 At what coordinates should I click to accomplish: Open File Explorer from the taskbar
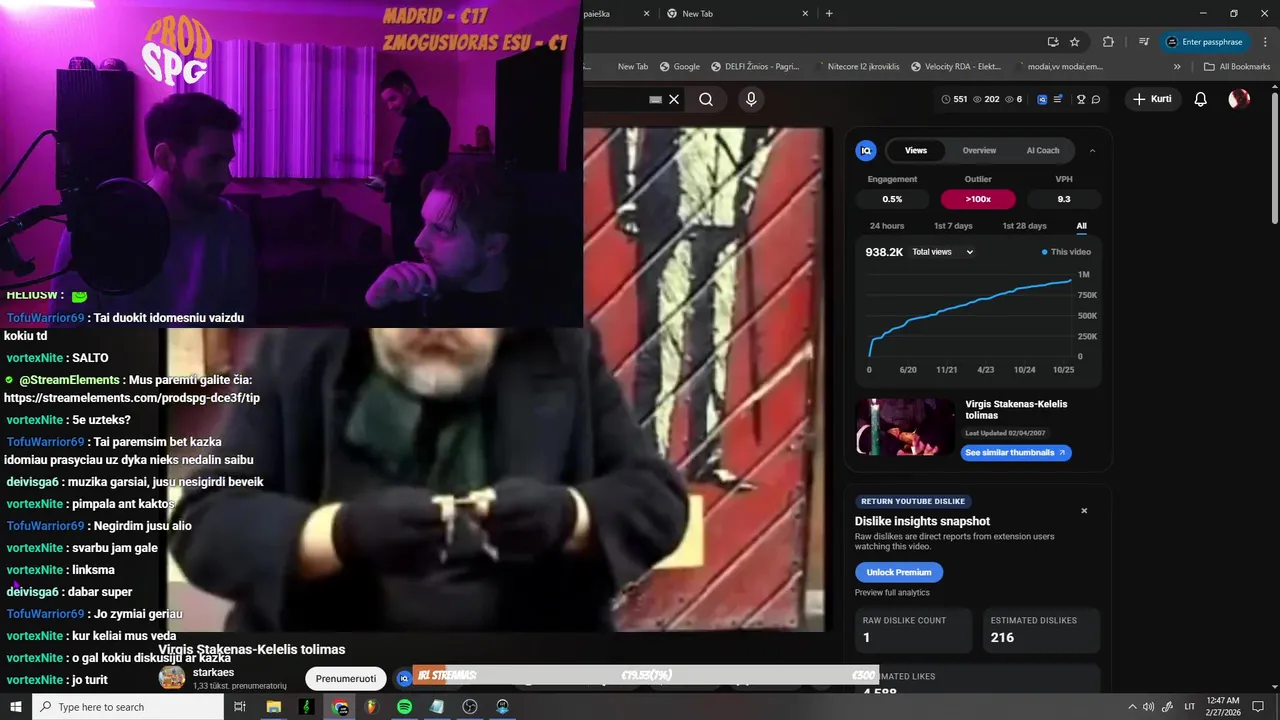pos(273,707)
